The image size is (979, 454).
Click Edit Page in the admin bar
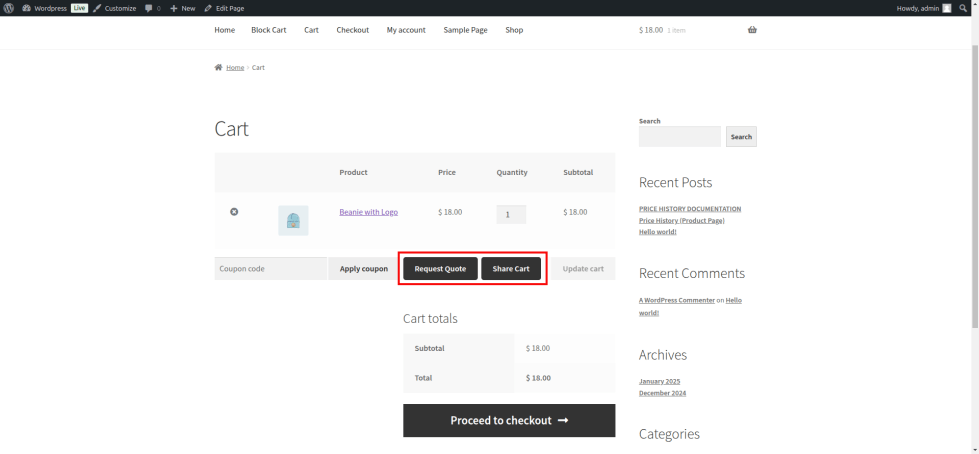[x=225, y=8]
